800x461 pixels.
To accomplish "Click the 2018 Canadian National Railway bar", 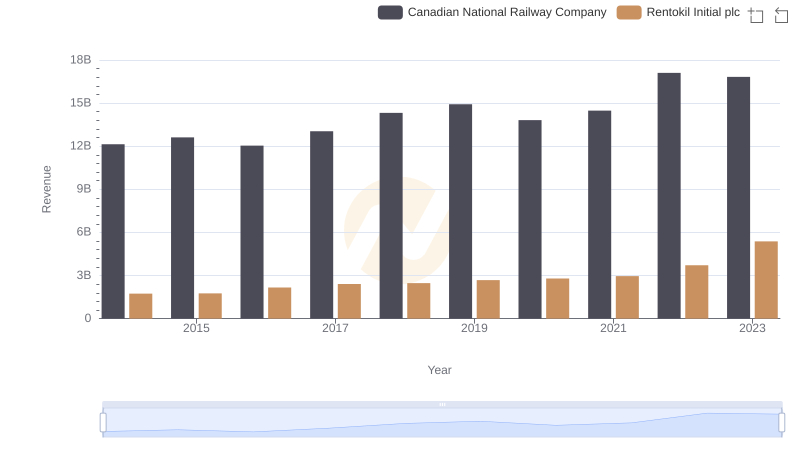I will [391, 216].
